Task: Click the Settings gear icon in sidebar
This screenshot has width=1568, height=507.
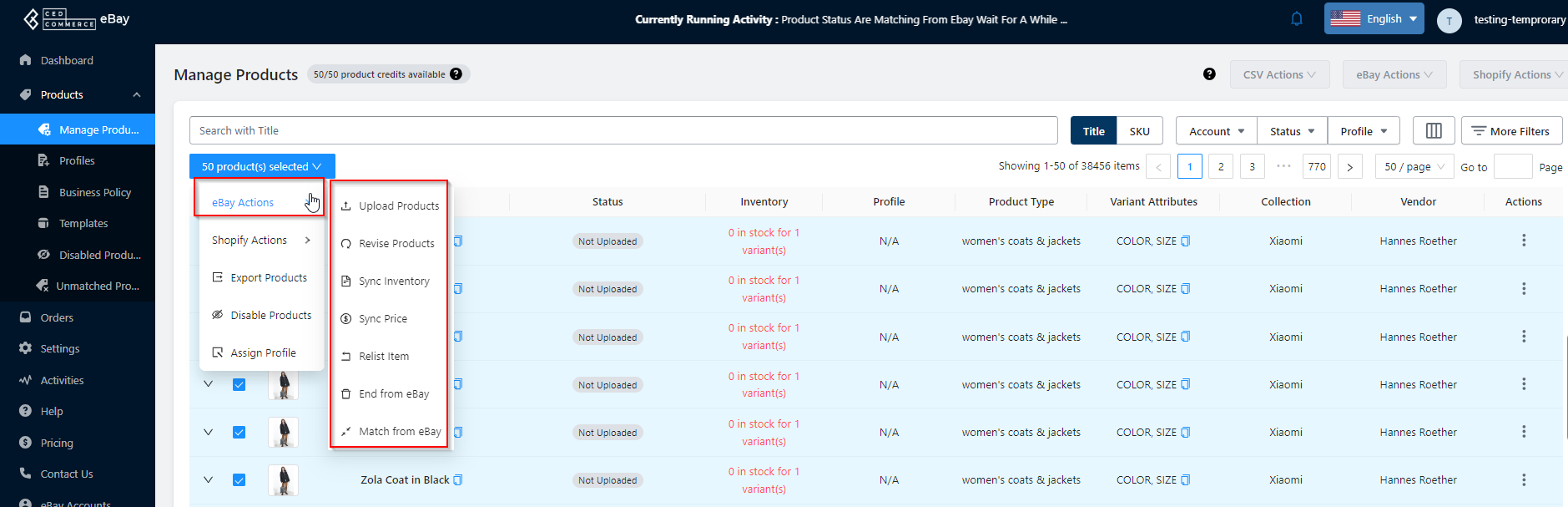Action: tap(25, 348)
